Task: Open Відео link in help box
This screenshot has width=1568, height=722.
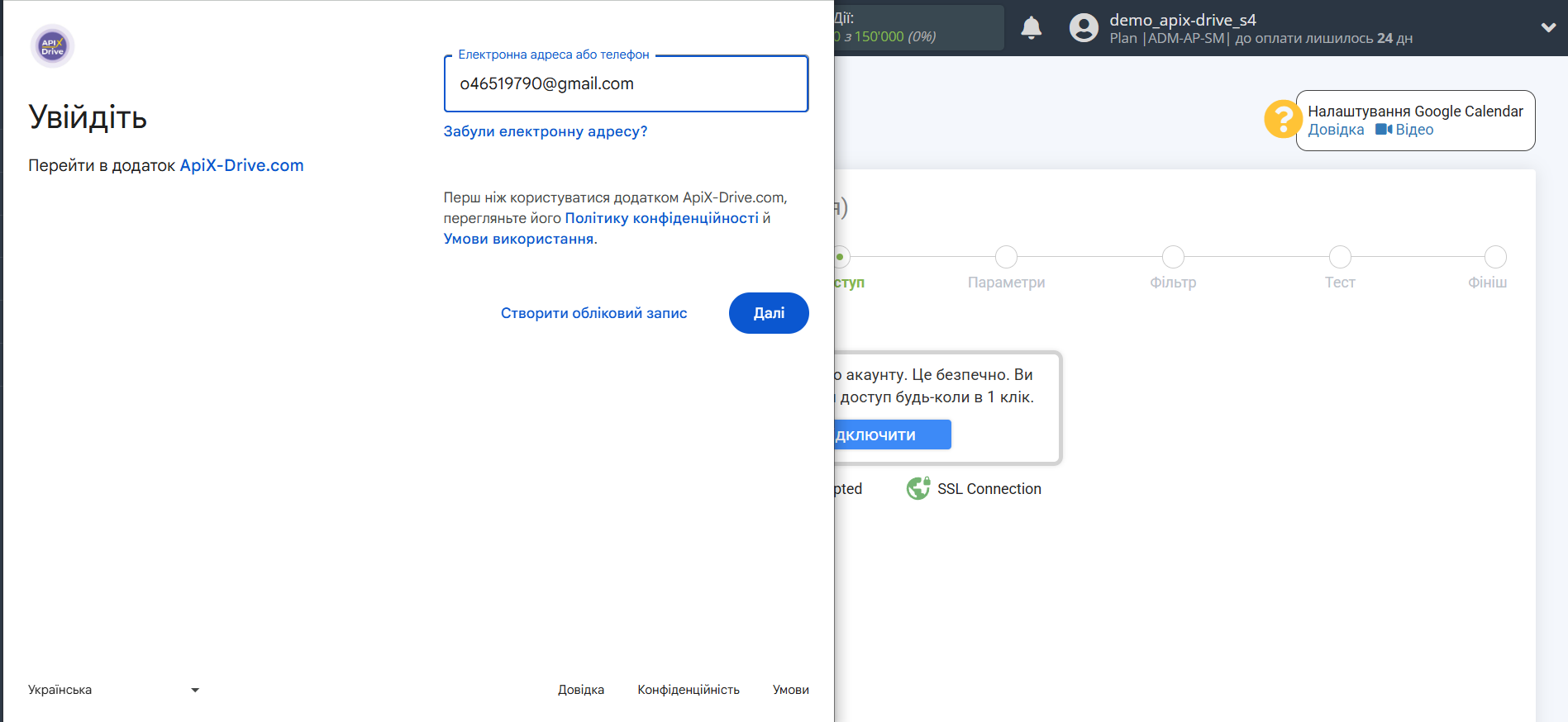Action: point(1414,130)
